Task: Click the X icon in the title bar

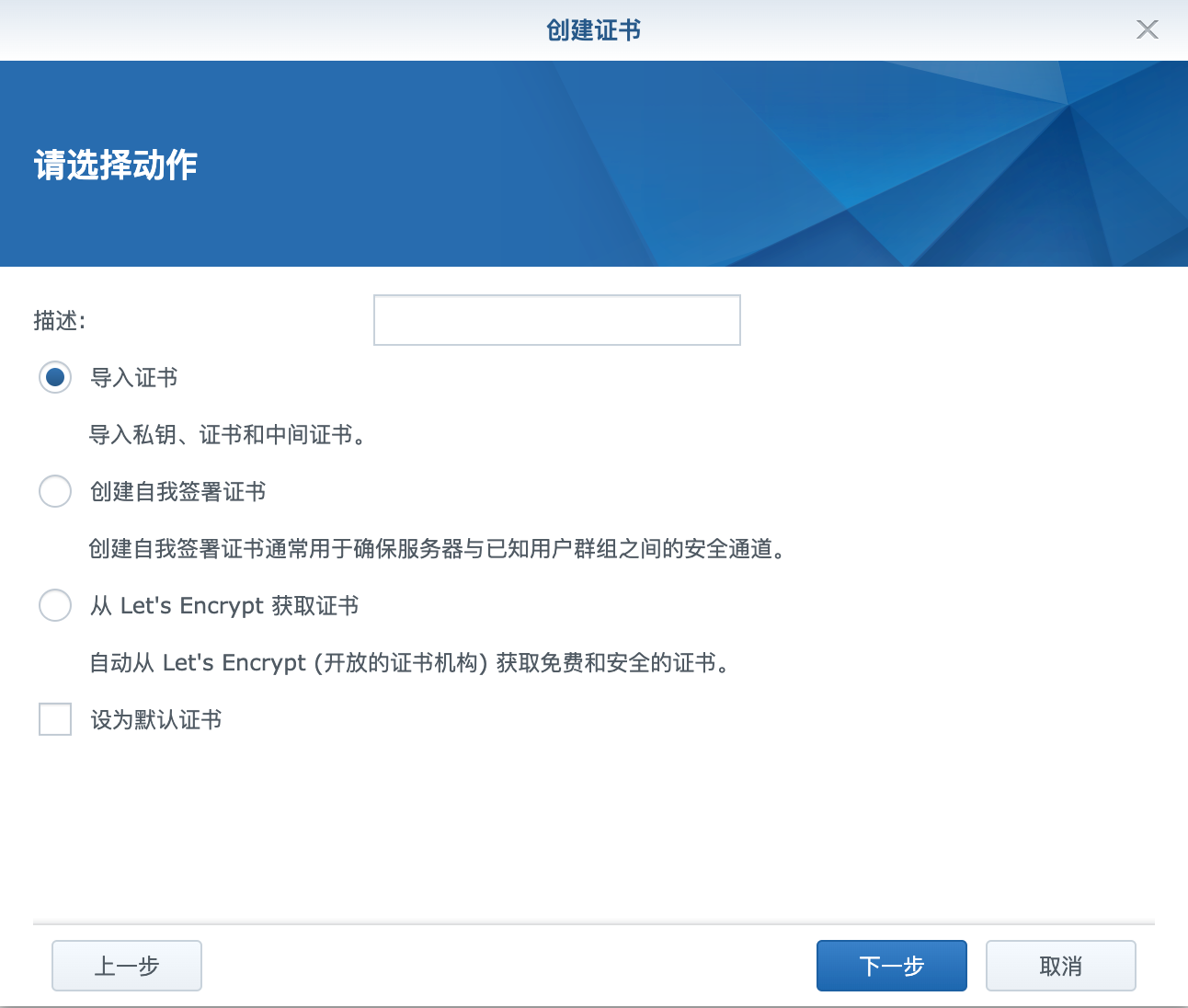Action: pyautogui.click(x=1148, y=29)
